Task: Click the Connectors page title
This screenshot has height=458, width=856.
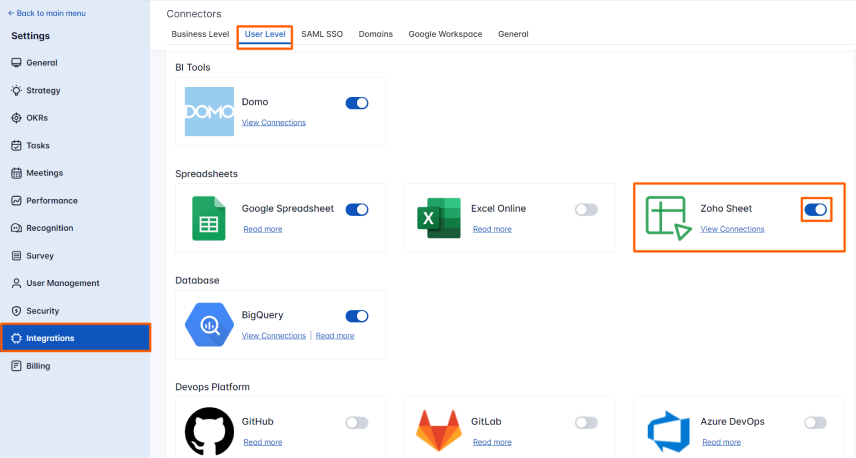Action: click(x=194, y=14)
